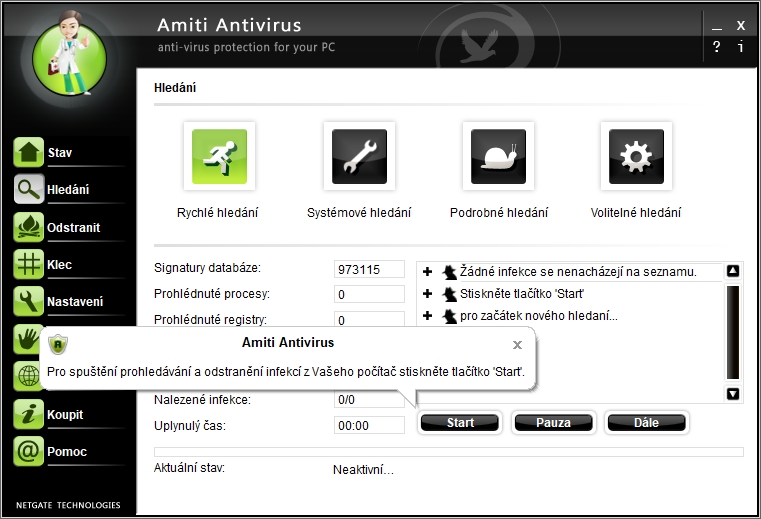761x519 pixels.
Task: Click the Stav home icon in sidebar
Action: (29, 152)
